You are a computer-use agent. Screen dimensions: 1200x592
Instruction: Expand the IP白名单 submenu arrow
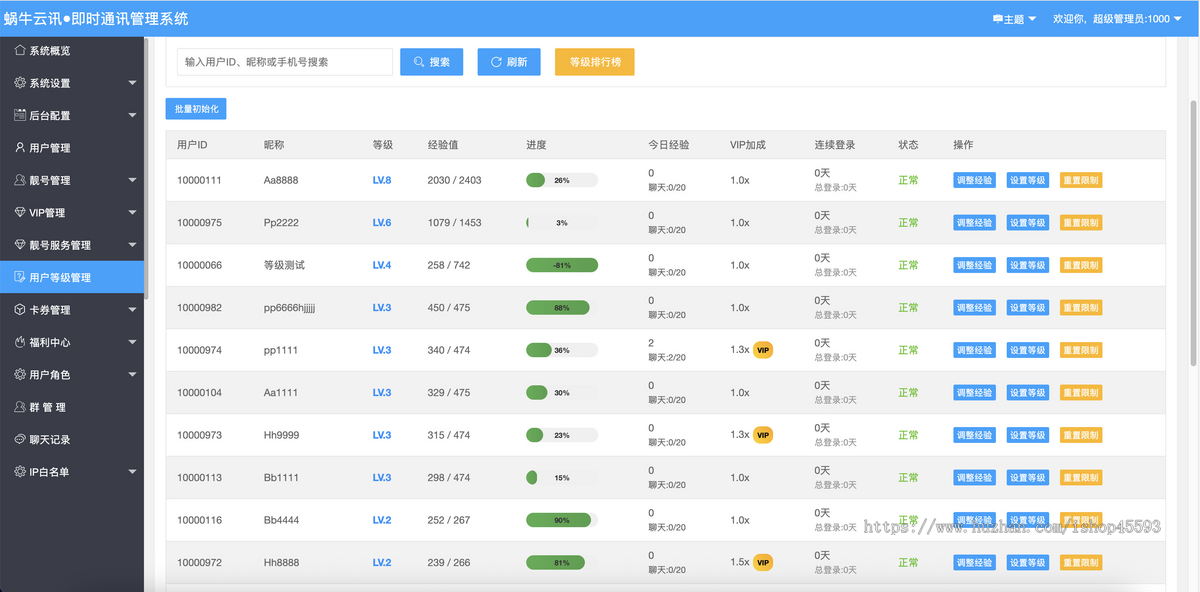click(x=133, y=472)
